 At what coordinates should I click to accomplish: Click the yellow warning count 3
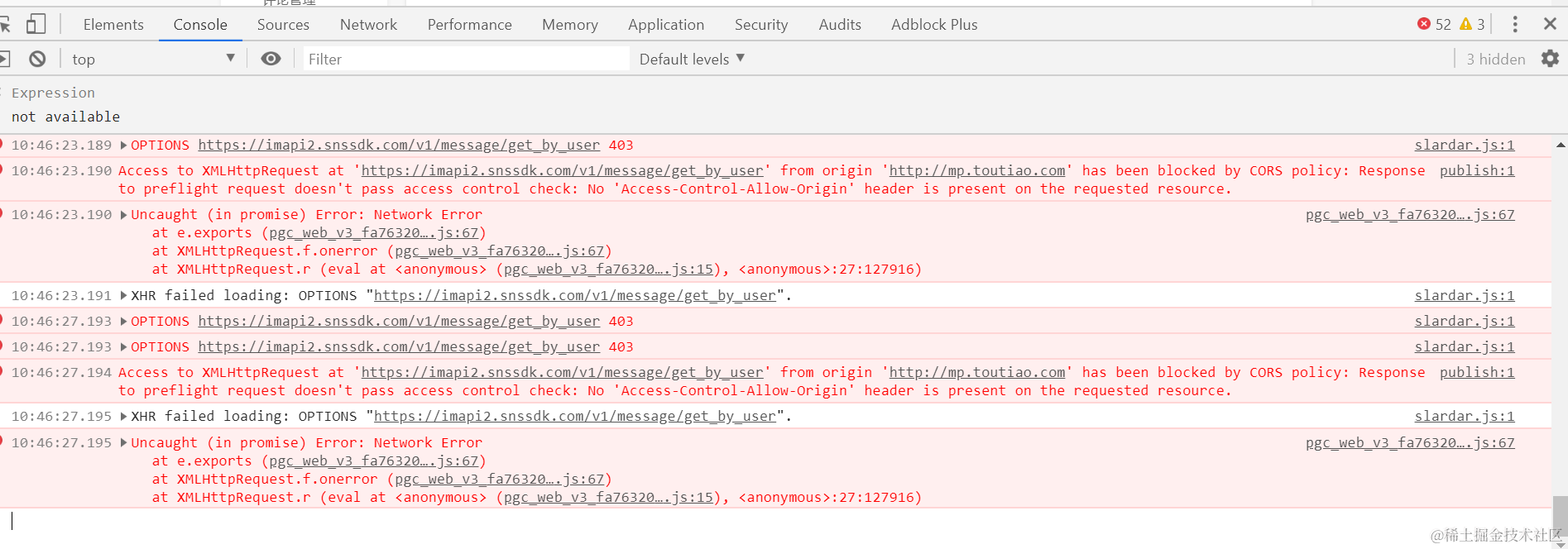tap(1472, 24)
